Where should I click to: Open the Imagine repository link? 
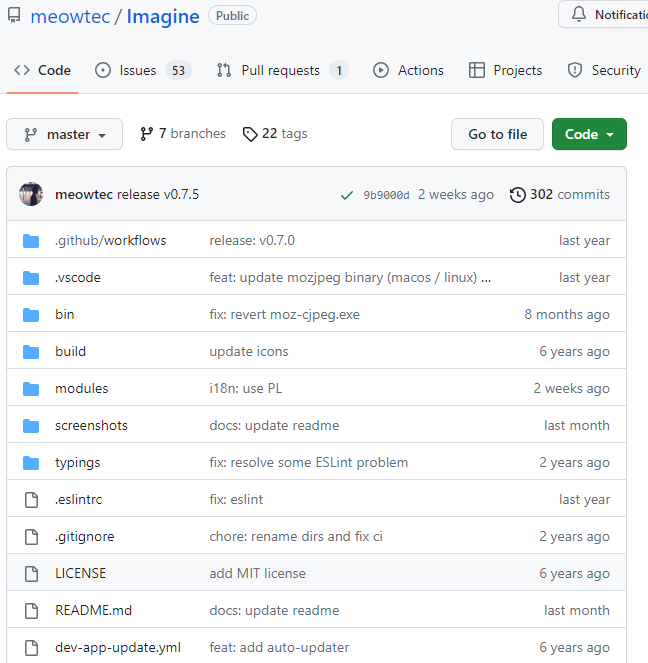click(163, 16)
